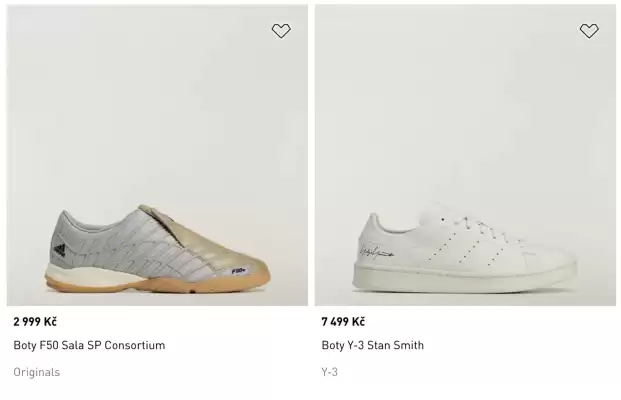Viewport: 621px width, 400px height.
Task: Open the white Y-3 Stan Smith image
Action: point(465,155)
